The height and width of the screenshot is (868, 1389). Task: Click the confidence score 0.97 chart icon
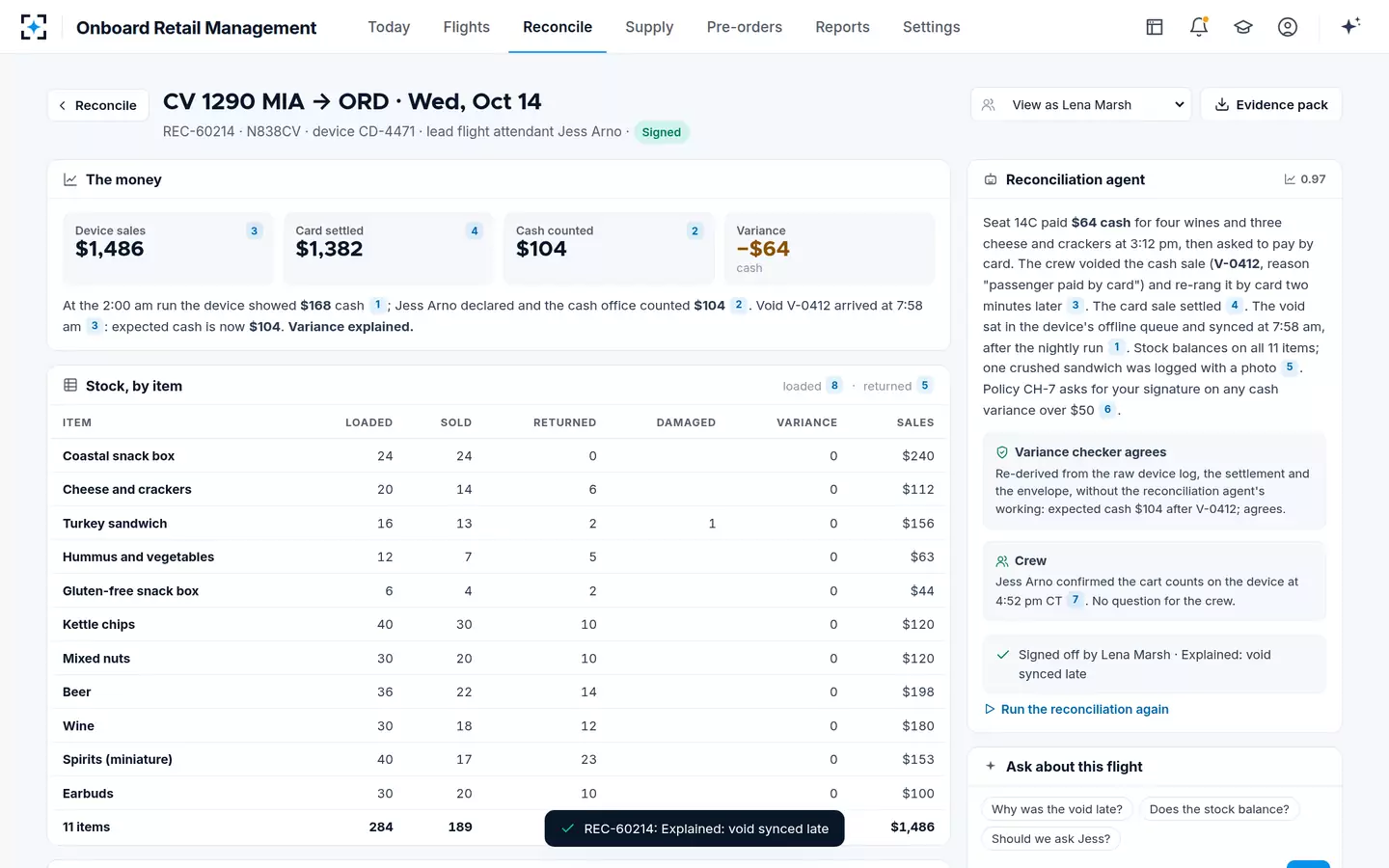click(1290, 179)
